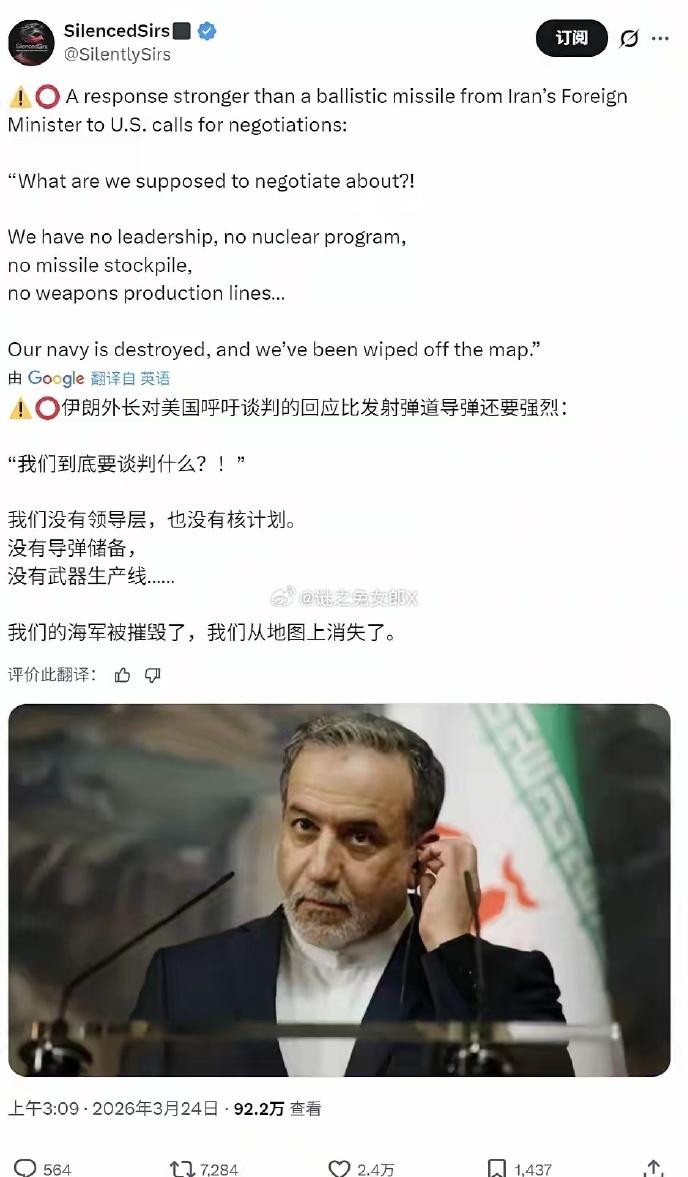688x1177 pixels.
Task: Rate translation with thumbs up
Action: click(x=123, y=676)
